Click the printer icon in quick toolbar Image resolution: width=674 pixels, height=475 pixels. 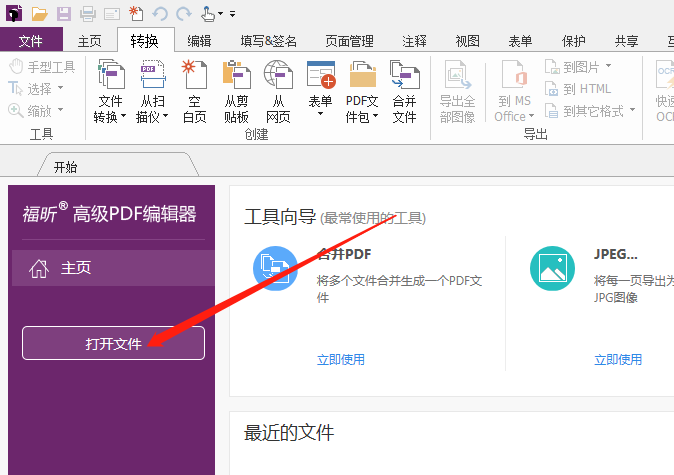88,14
